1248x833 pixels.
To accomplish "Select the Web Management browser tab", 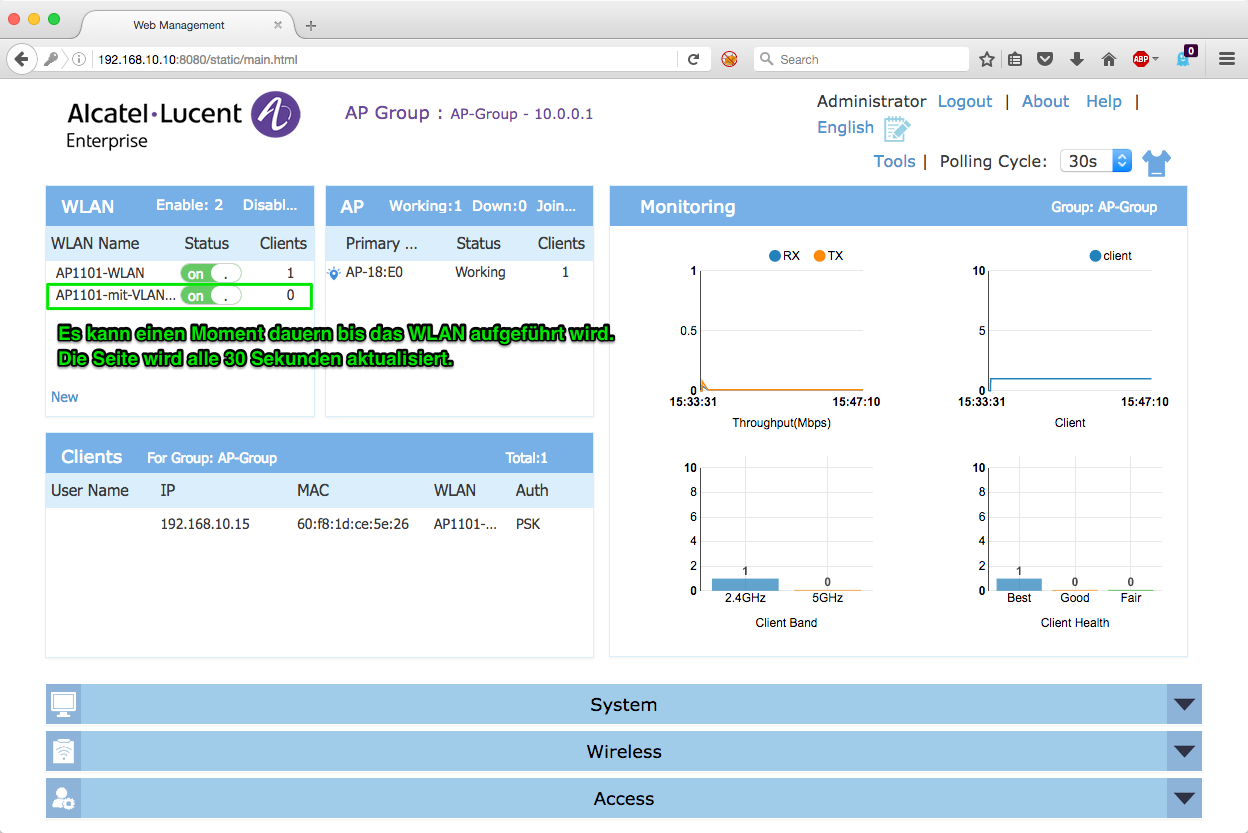I will coord(179,25).
